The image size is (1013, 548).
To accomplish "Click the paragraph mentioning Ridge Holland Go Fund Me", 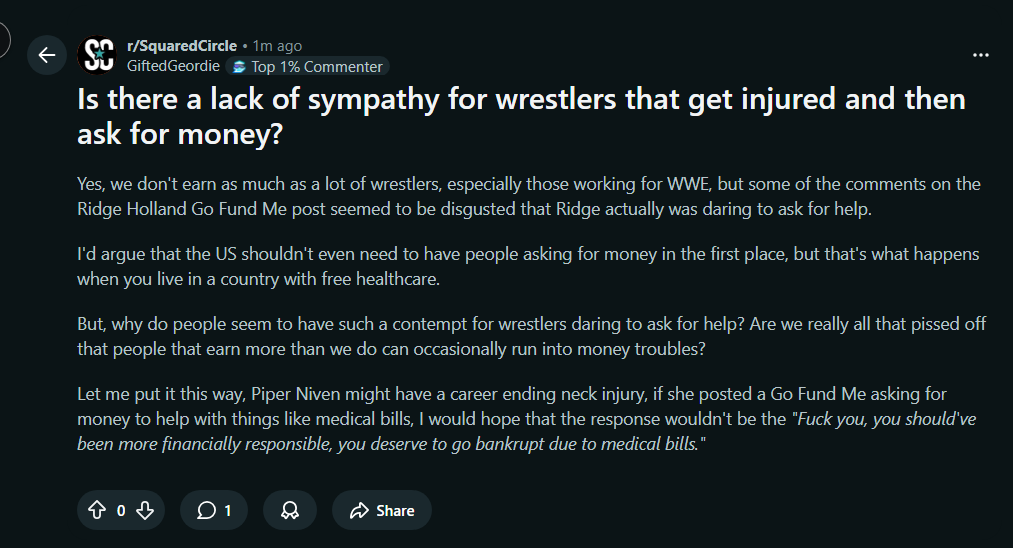I will (528, 197).
